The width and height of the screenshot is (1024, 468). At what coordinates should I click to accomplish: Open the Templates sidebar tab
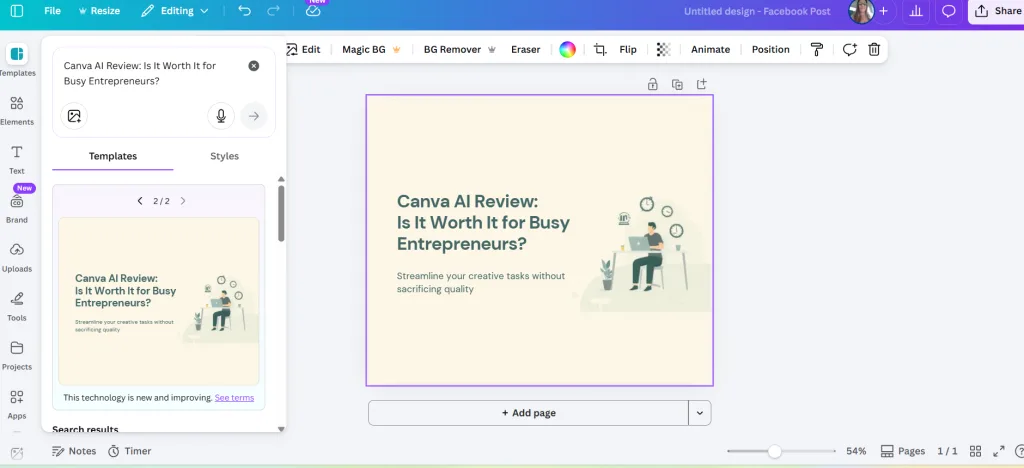17,61
